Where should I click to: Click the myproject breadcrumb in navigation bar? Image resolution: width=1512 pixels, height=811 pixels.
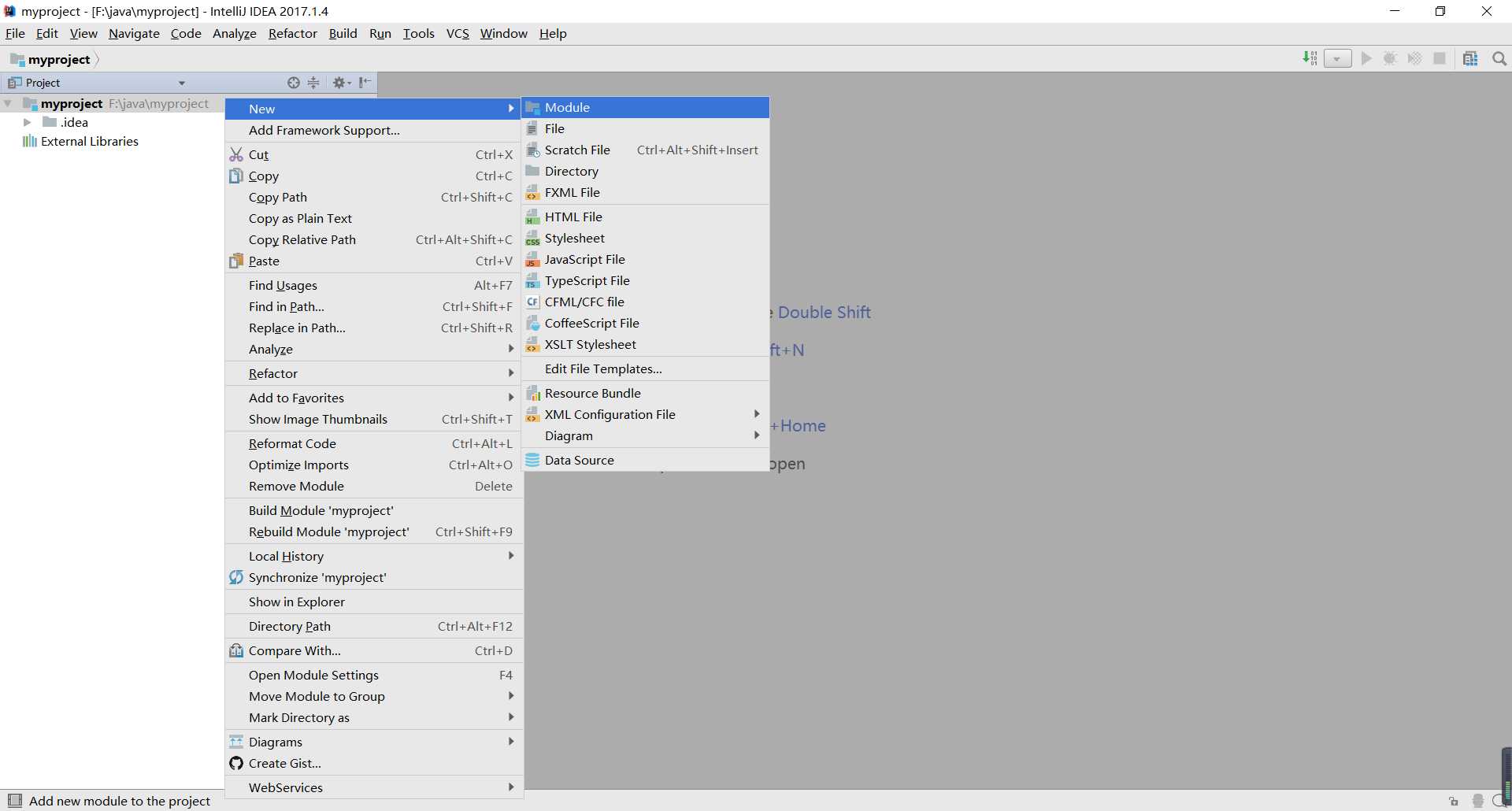pyautogui.click(x=51, y=60)
